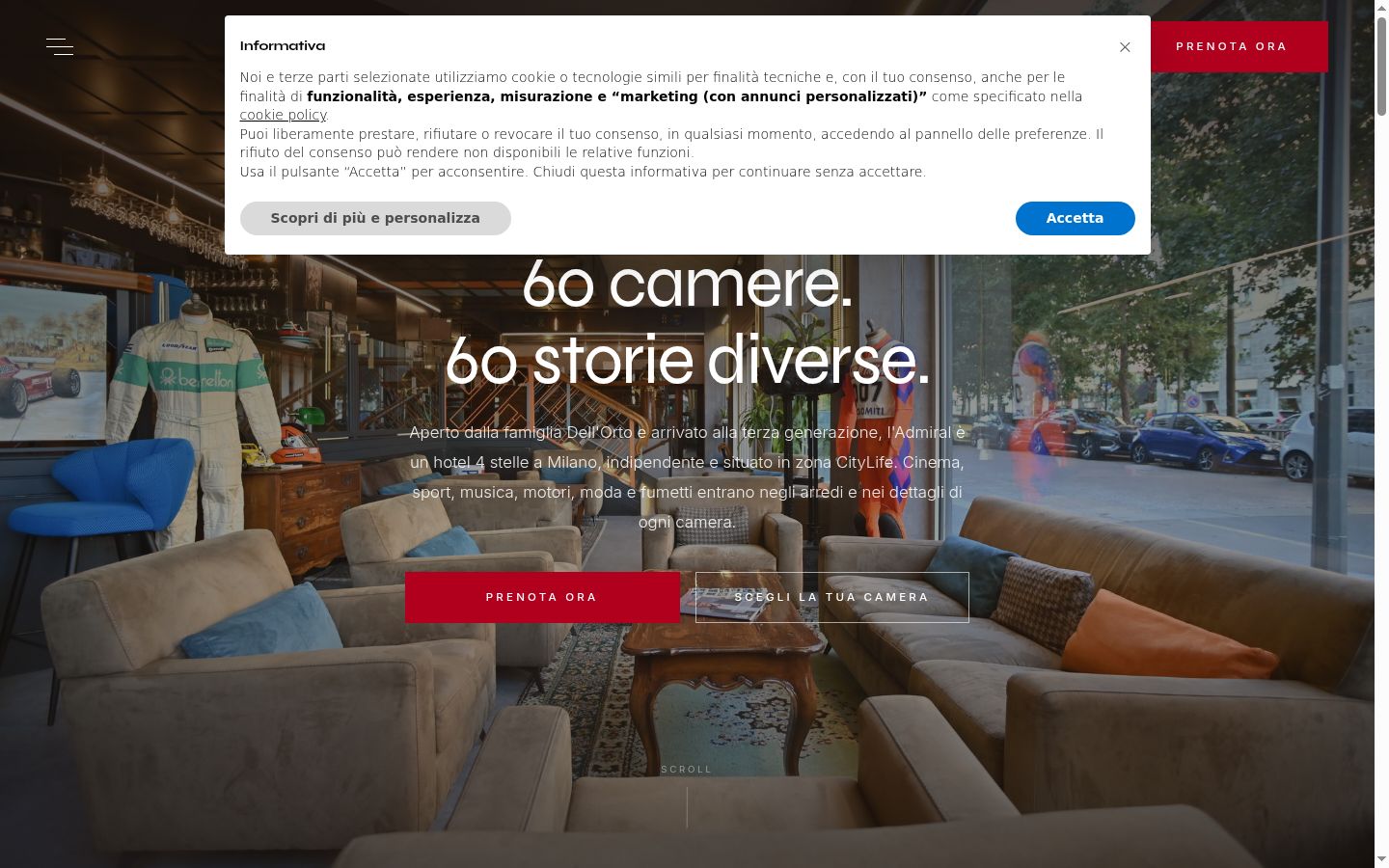Viewport: 1389px width, 868px height.
Task: Follow the cookie policy link
Action: (283, 115)
